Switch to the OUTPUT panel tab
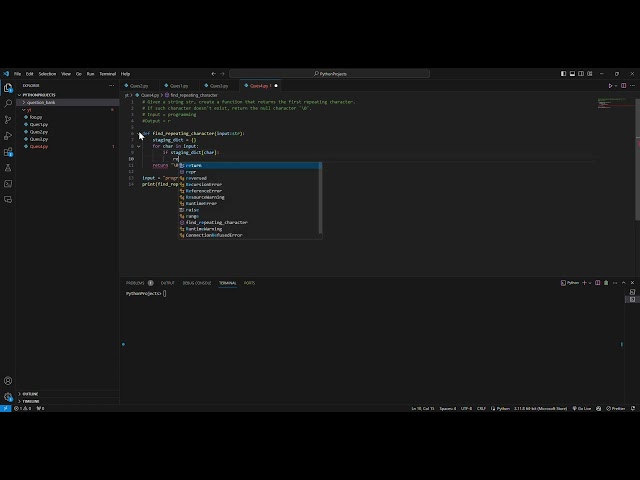 point(167,283)
